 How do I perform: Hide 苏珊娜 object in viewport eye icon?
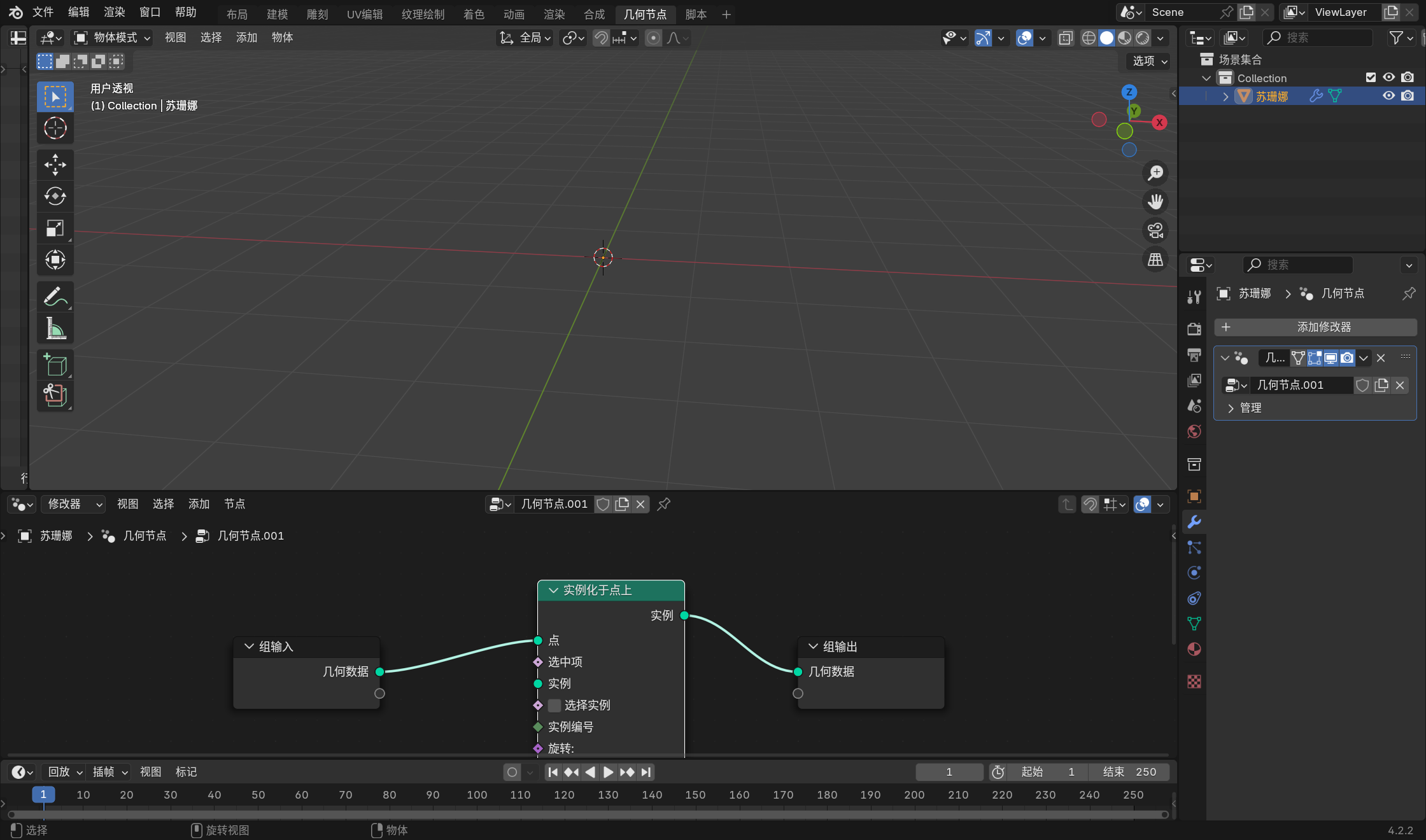point(1389,95)
